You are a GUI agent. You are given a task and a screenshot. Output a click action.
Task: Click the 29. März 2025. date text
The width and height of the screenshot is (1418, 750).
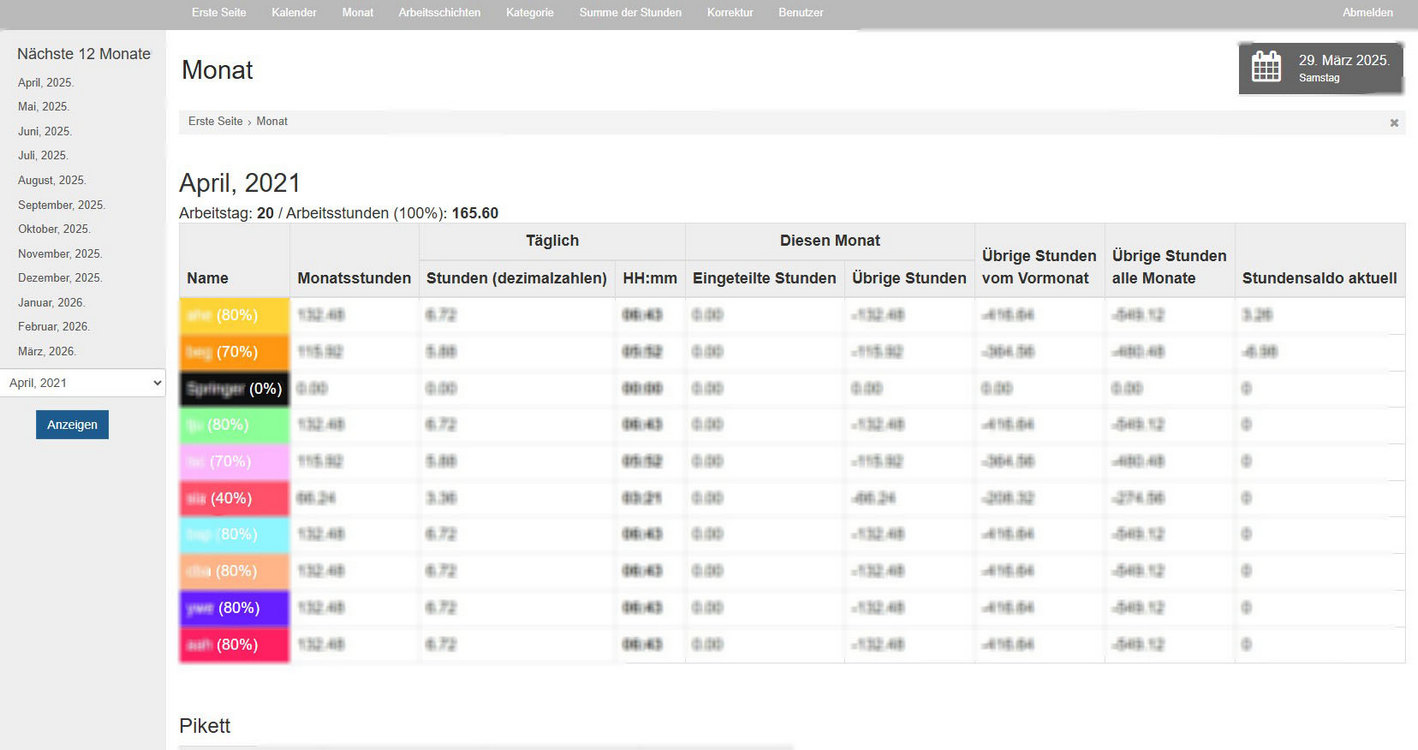[1344, 60]
